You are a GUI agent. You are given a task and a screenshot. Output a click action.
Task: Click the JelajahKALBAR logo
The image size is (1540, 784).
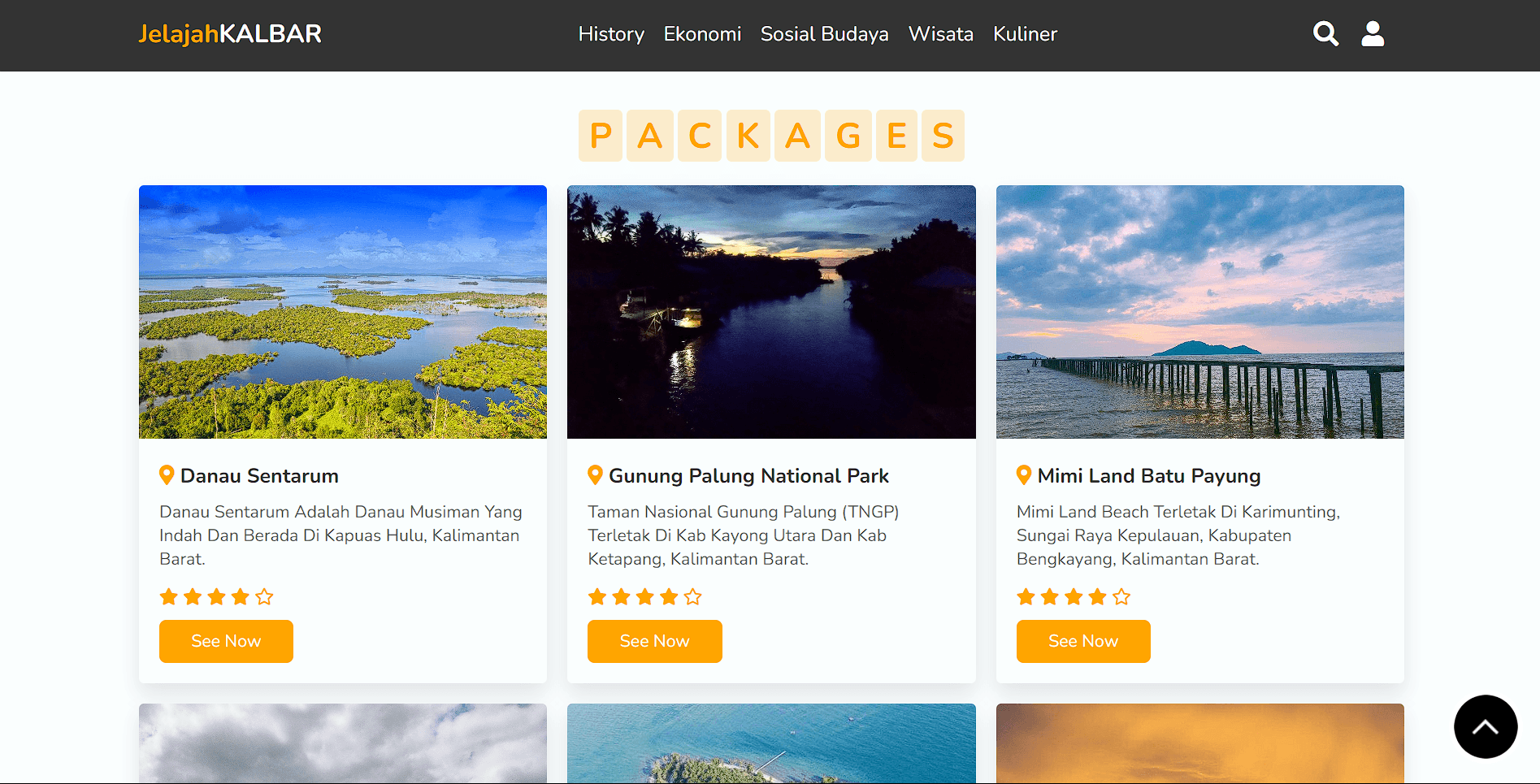[x=230, y=34]
